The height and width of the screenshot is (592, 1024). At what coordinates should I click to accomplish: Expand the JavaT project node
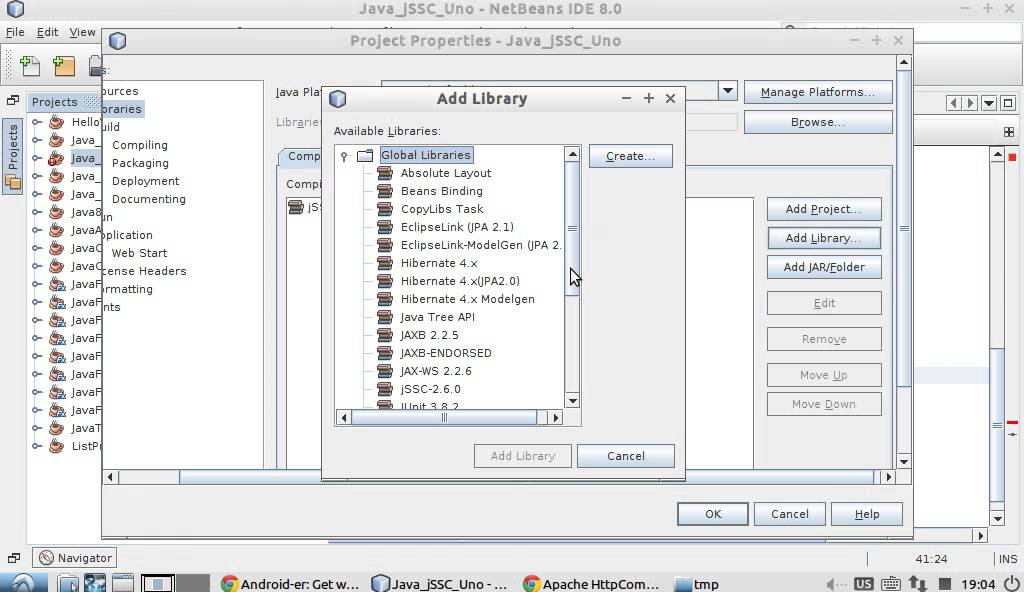click(x=37, y=428)
